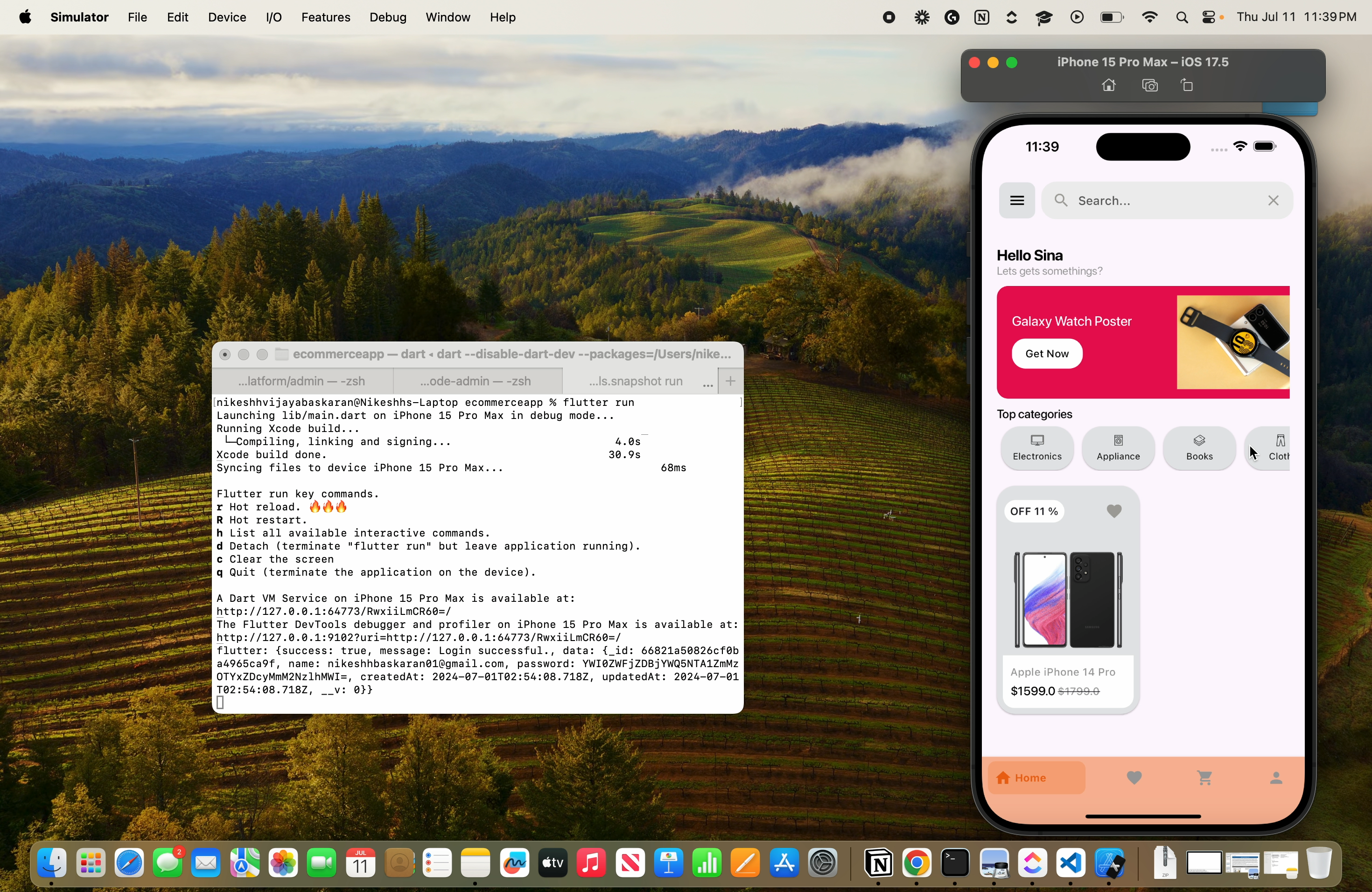This screenshot has height=892, width=1372.
Task: Open Finder from the Dock
Action: 52,863
